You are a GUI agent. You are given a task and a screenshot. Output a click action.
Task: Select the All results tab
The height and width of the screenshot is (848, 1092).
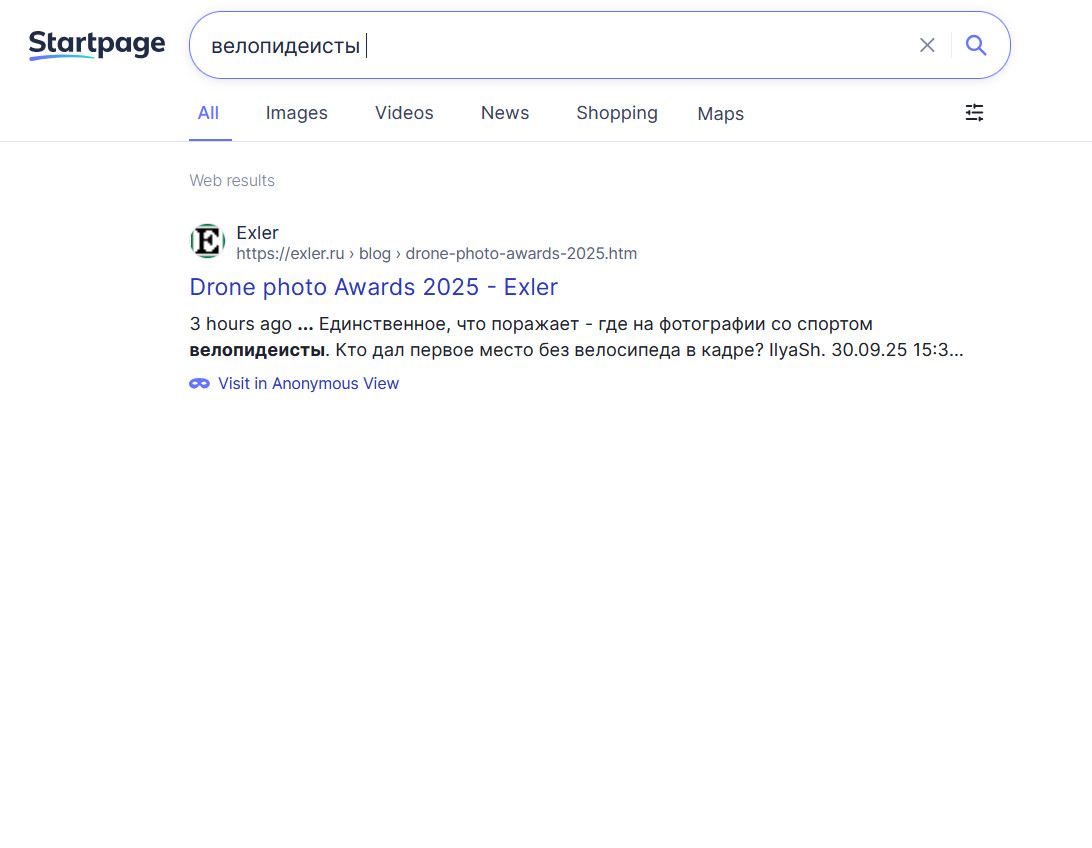(x=208, y=113)
